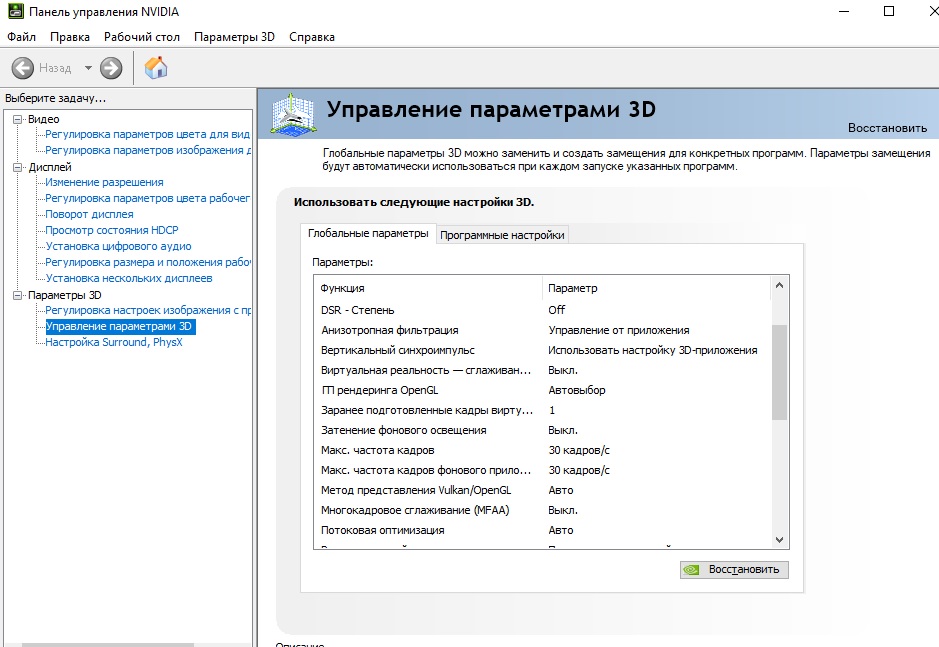Collapse the Видео tree node
This screenshot has width=939, height=647.
[x=18, y=119]
